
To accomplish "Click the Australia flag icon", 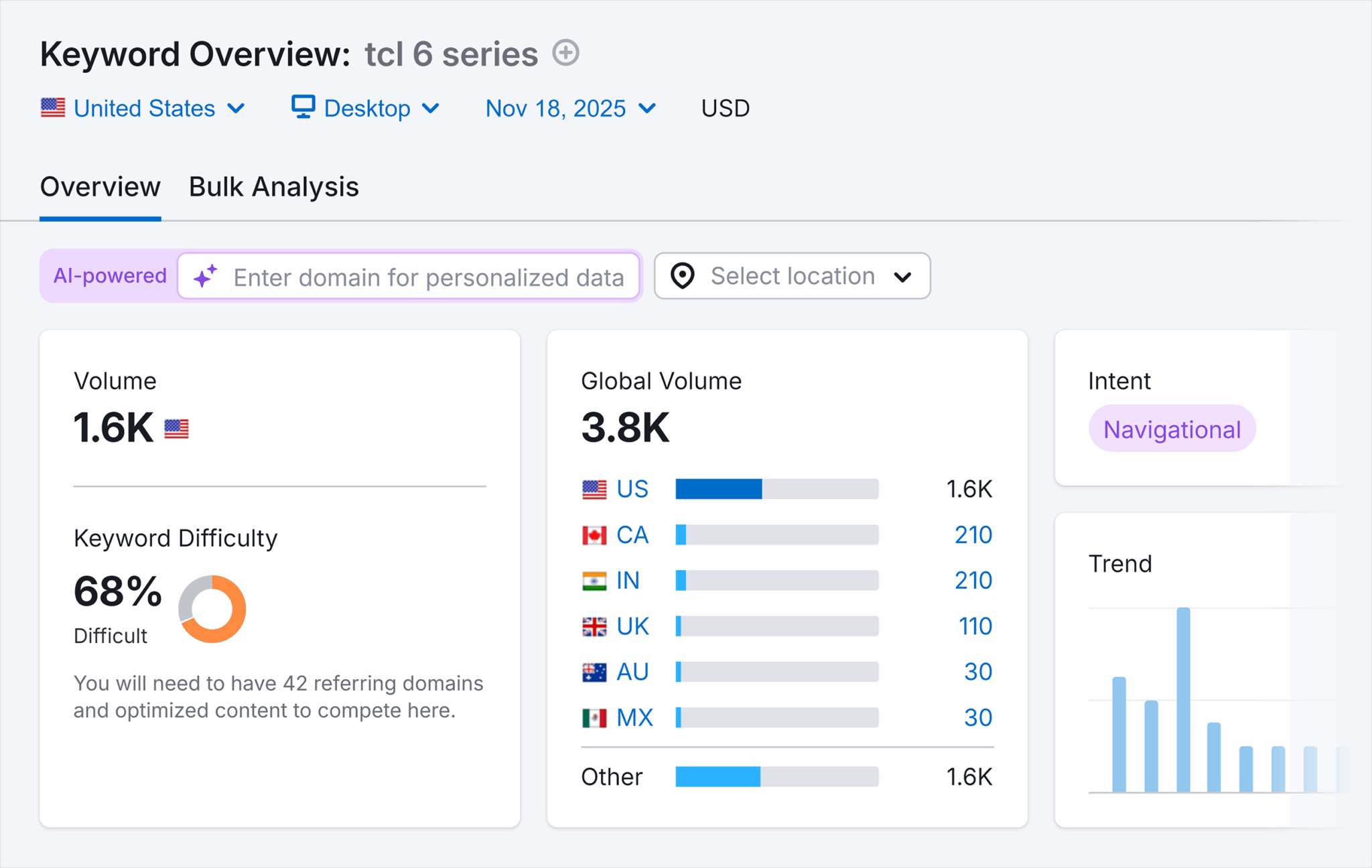I will (x=594, y=672).
